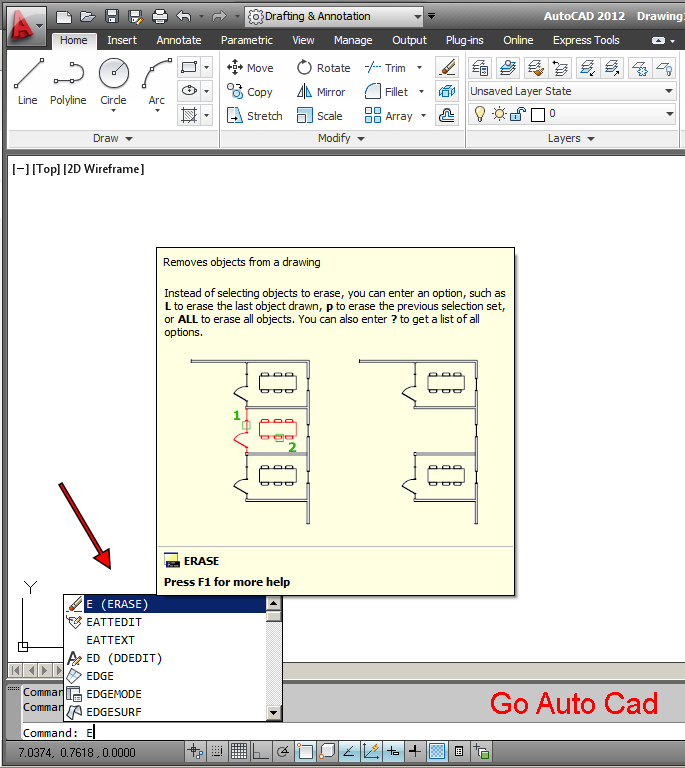Switch to the View ribbon tab
Viewport: 685px width, 768px height.
303,40
